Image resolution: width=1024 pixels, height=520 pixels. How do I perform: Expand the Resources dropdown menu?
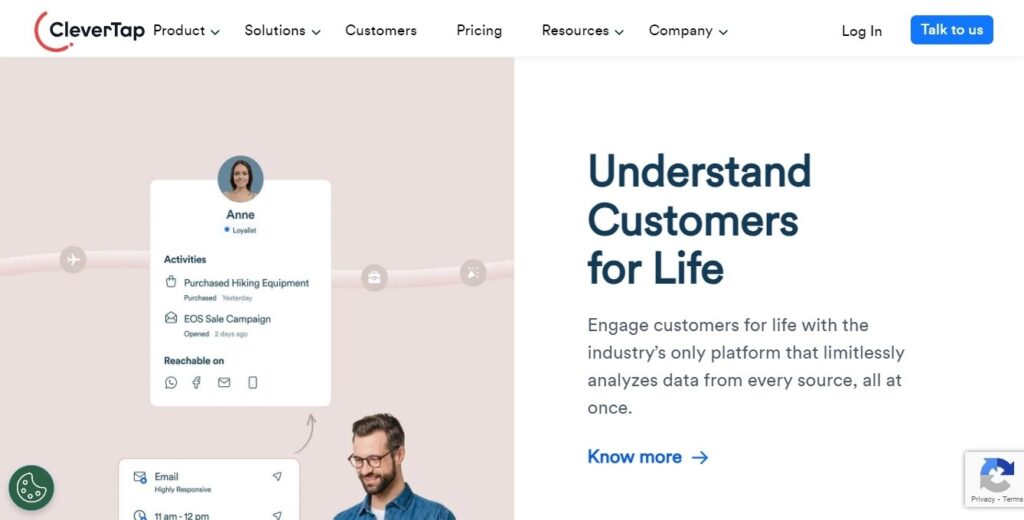pos(583,31)
